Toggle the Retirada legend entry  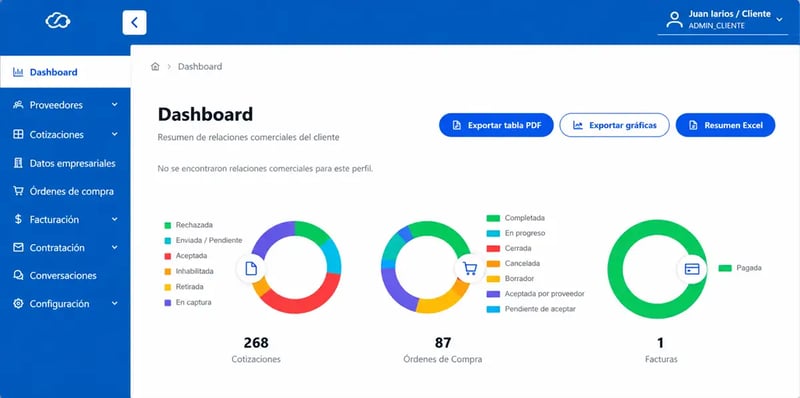(x=184, y=287)
